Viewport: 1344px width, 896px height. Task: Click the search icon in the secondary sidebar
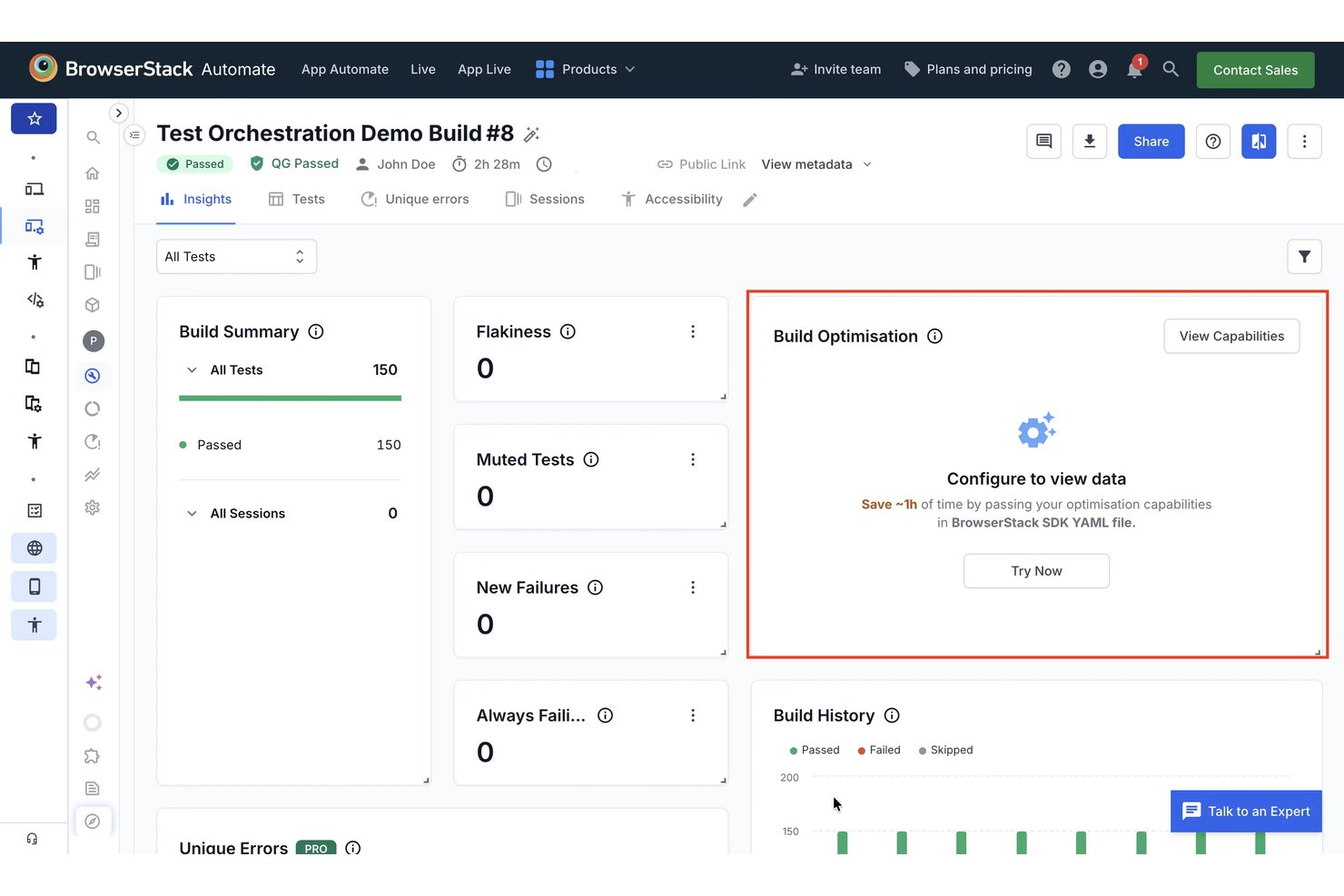[93, 137]
